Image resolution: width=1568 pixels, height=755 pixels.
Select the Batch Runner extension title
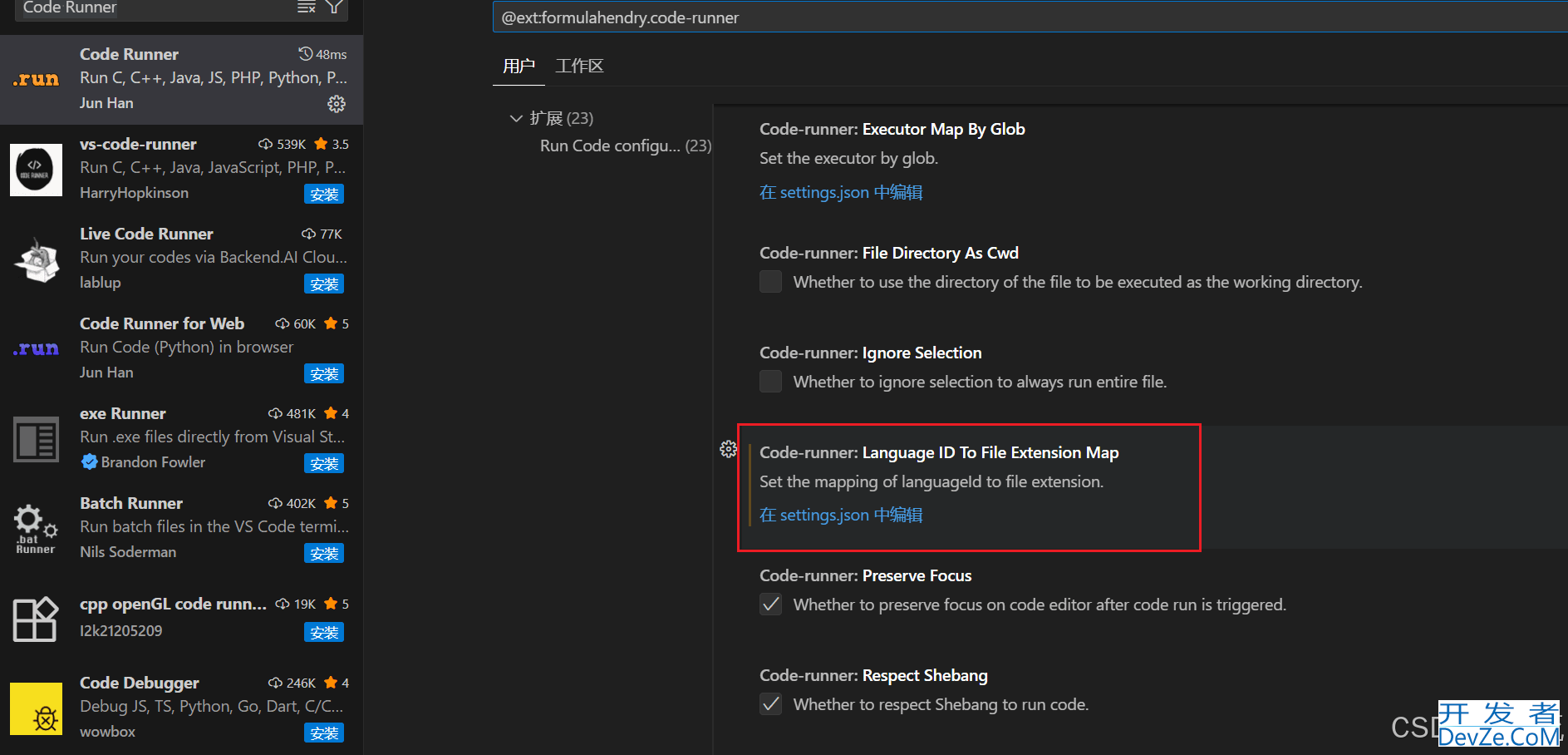tap(131, 503)
